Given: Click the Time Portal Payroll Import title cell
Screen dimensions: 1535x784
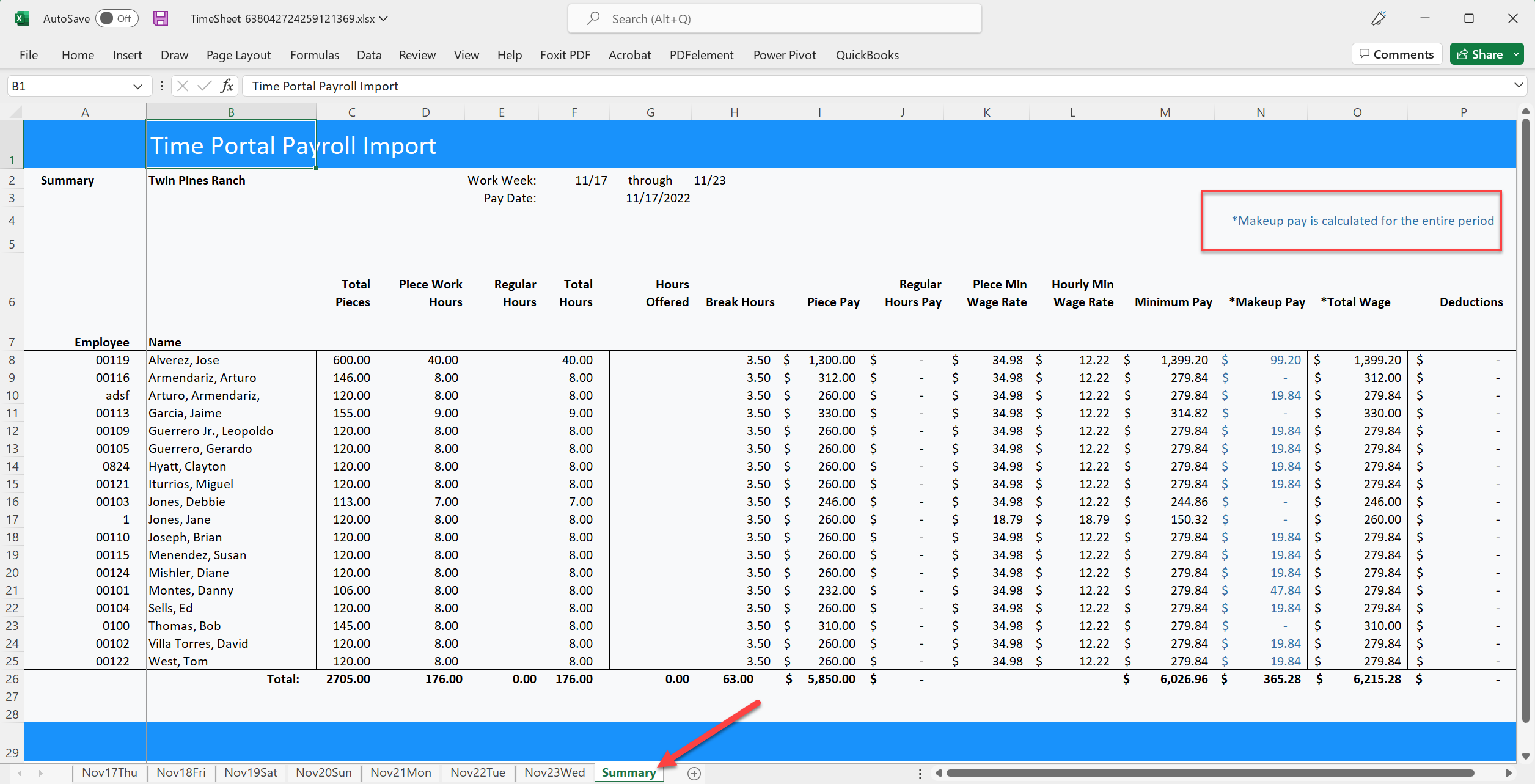Looking at the screenshot, I should pos(231,144).
